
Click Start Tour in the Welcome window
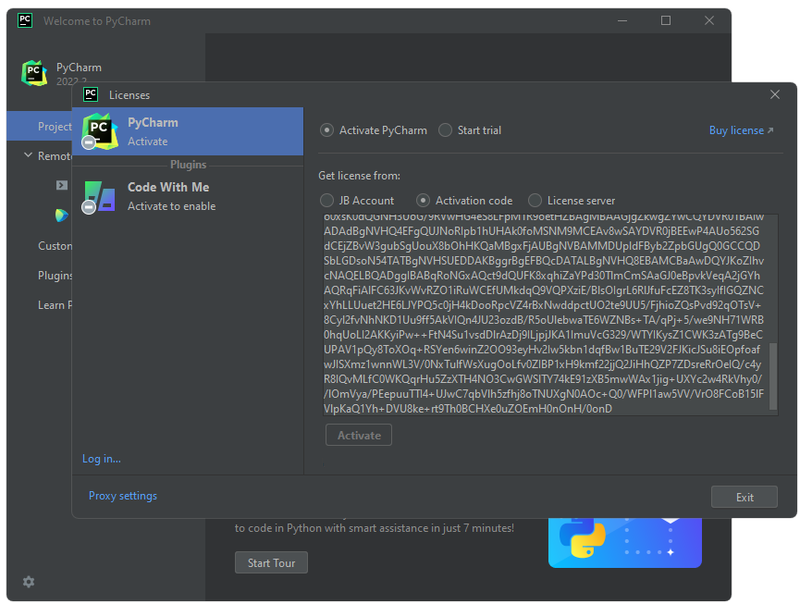point(271,563)
